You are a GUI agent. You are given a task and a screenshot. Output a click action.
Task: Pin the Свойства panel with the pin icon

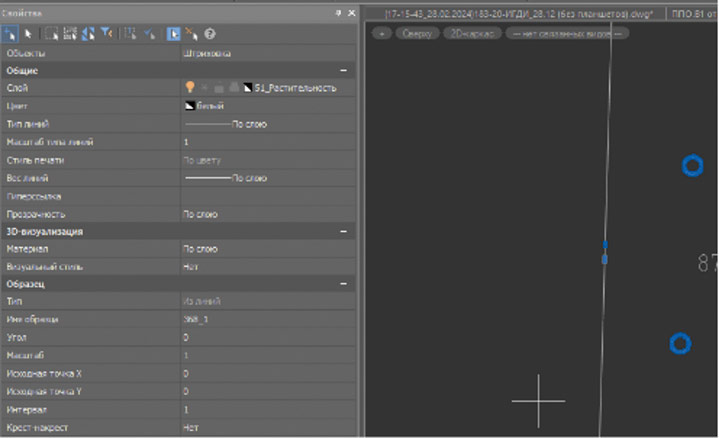(x=338, y=13)
